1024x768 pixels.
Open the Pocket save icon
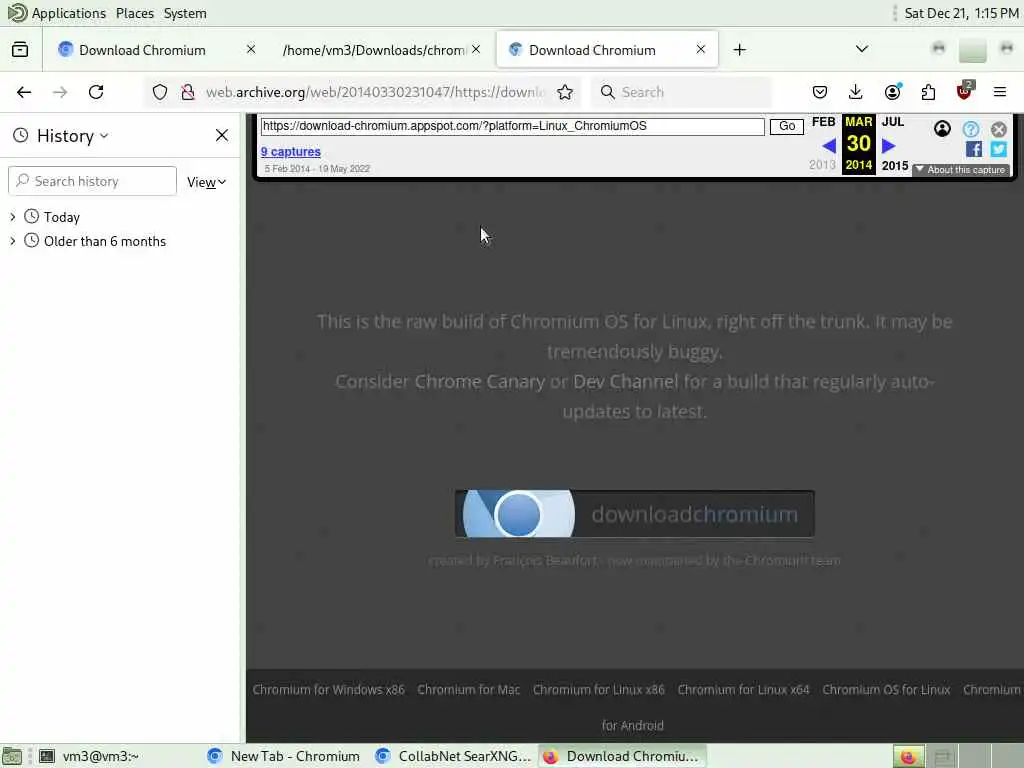coord(820,92)
